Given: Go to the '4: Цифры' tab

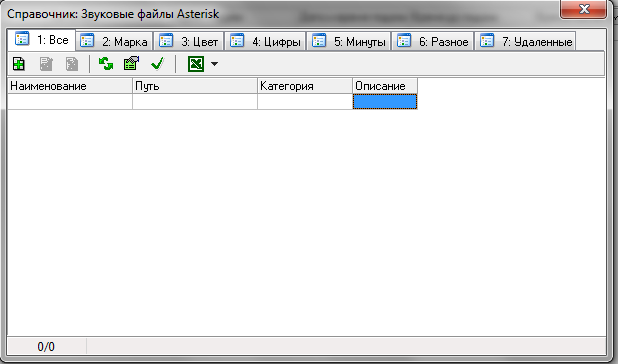Looking at the screenshot, I should point(265,41).
